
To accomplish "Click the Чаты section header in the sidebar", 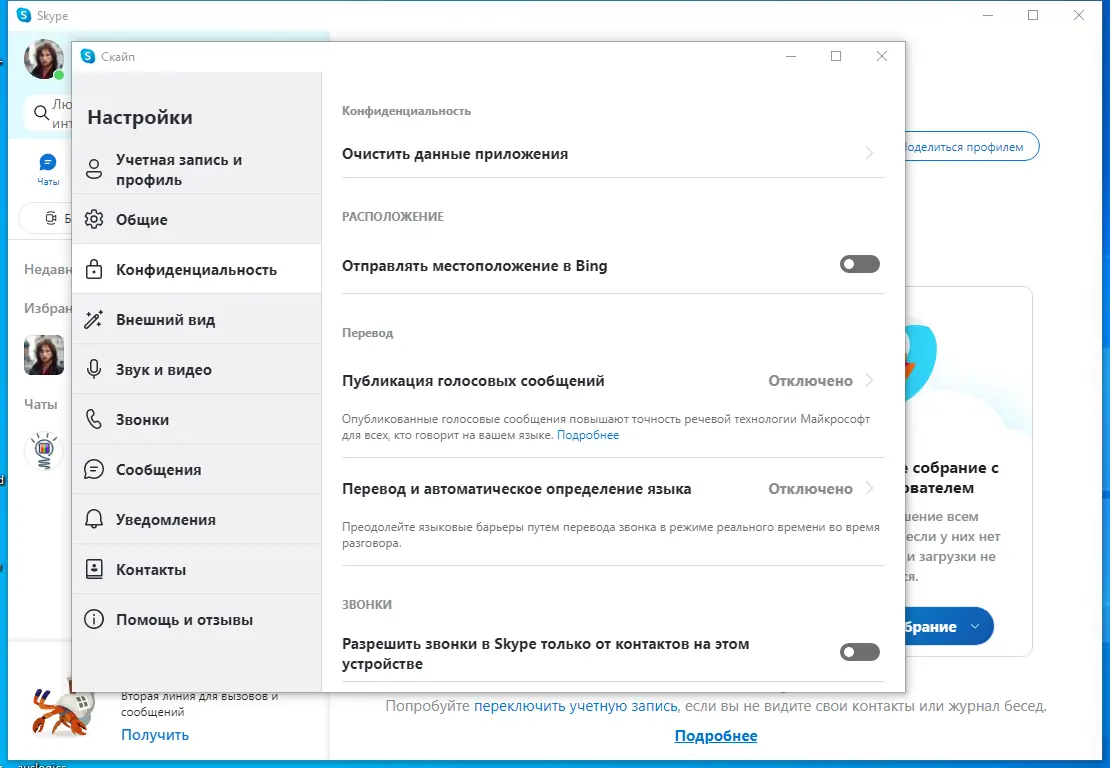I will point(41,404).
